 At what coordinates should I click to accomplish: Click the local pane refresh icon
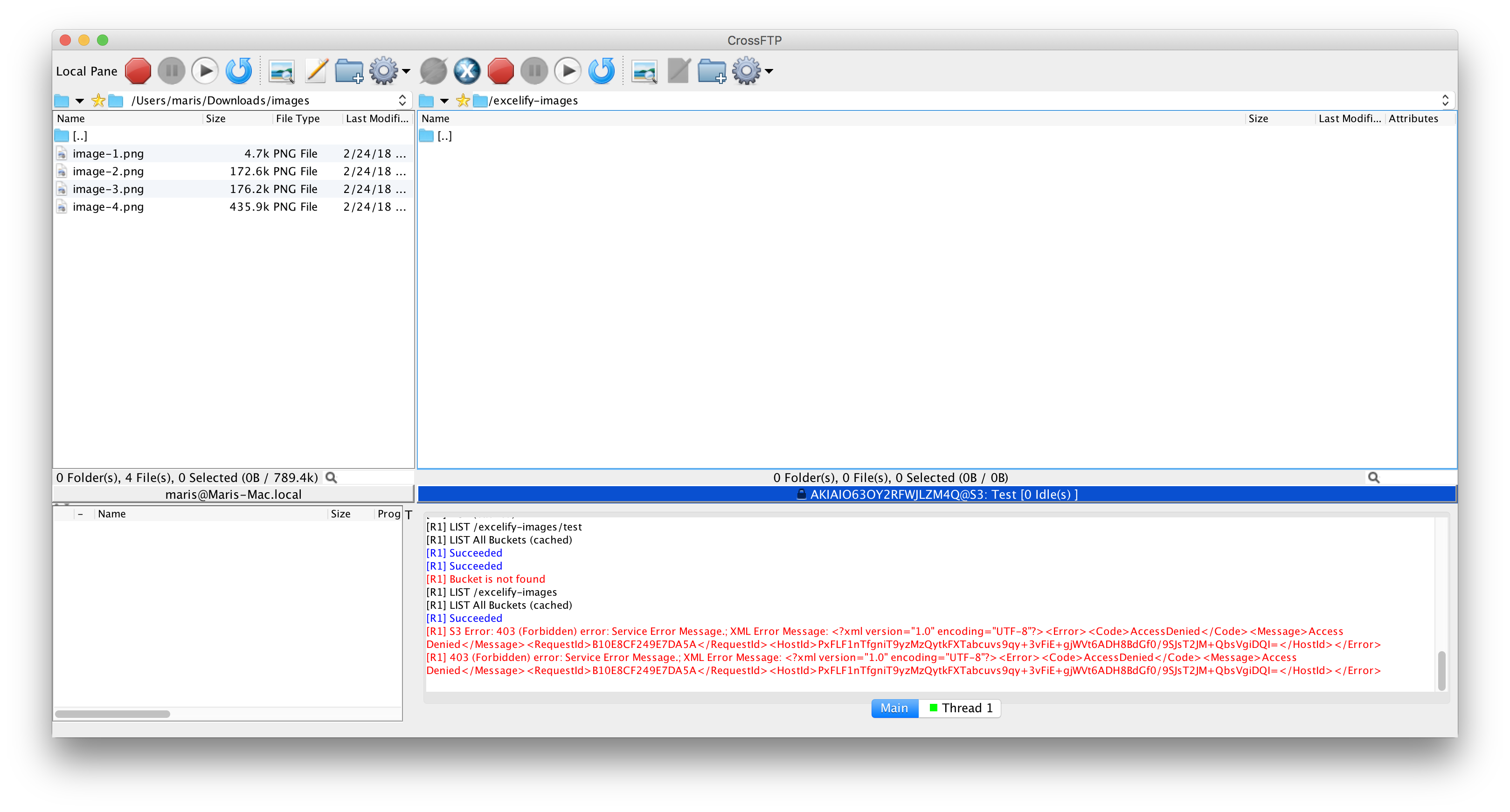click(239, 71)
